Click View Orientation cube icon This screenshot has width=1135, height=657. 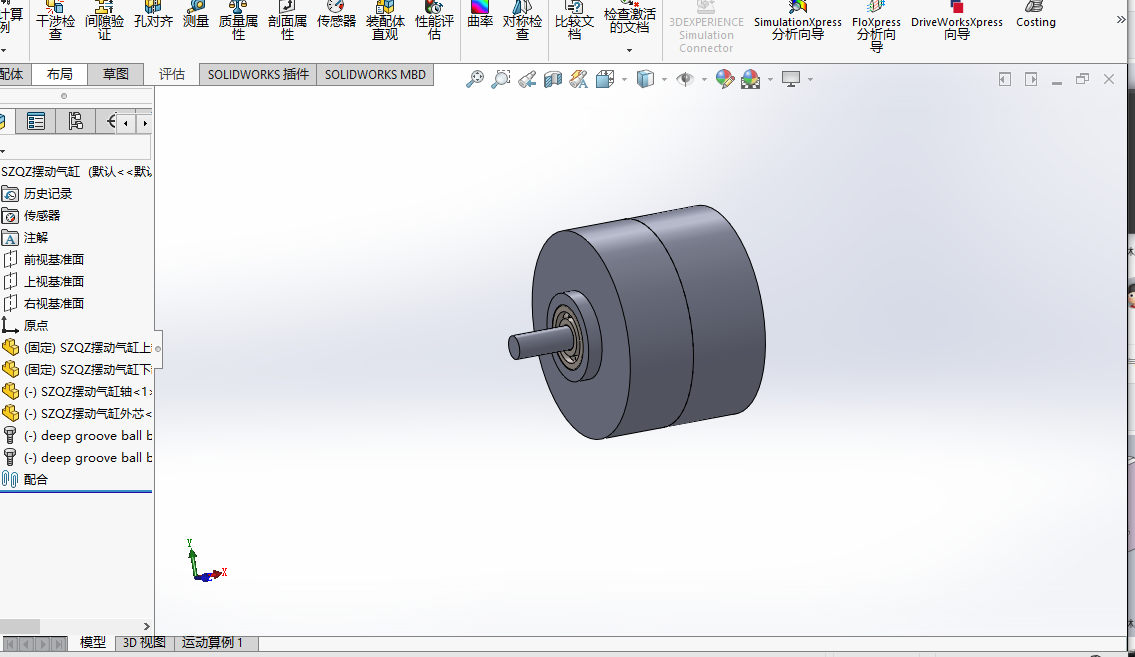click(604, 79)
